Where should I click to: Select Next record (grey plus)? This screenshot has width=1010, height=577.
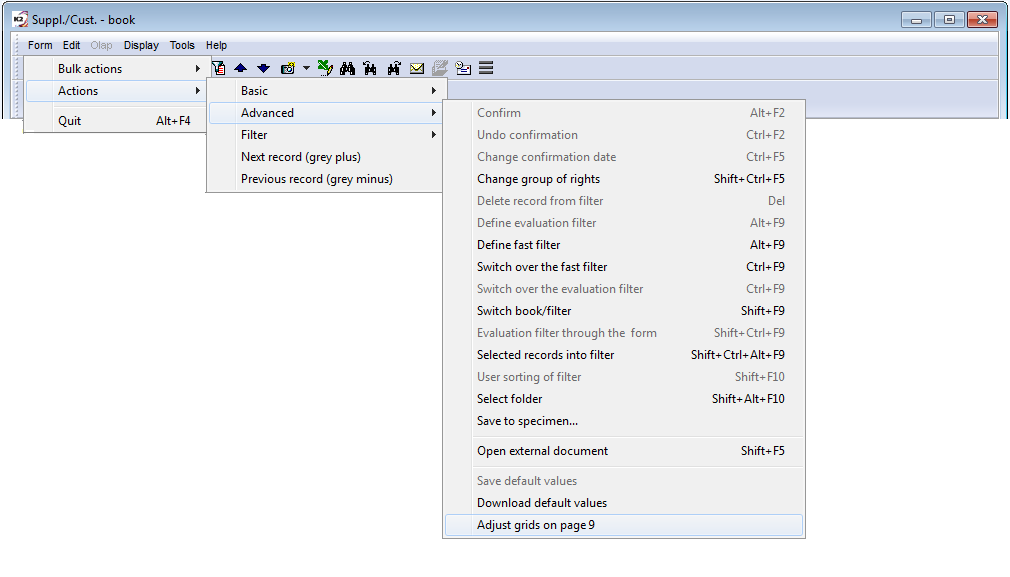(x=325, y=156)
